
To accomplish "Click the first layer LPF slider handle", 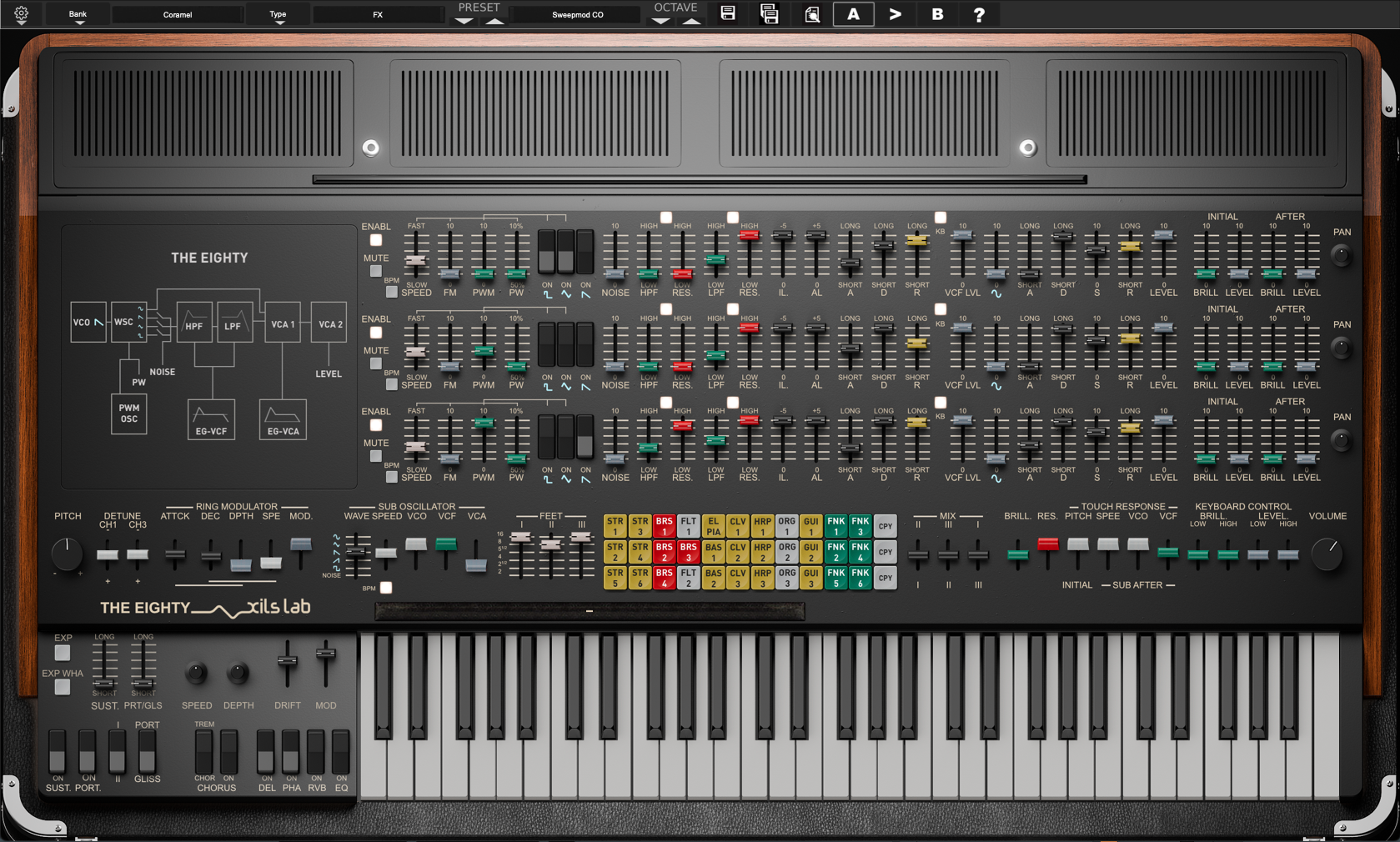I will (x=715, y=259).
